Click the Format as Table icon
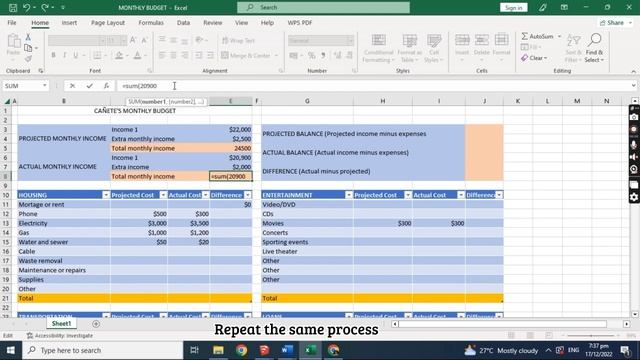640x360 pixels. pos(409,40)
